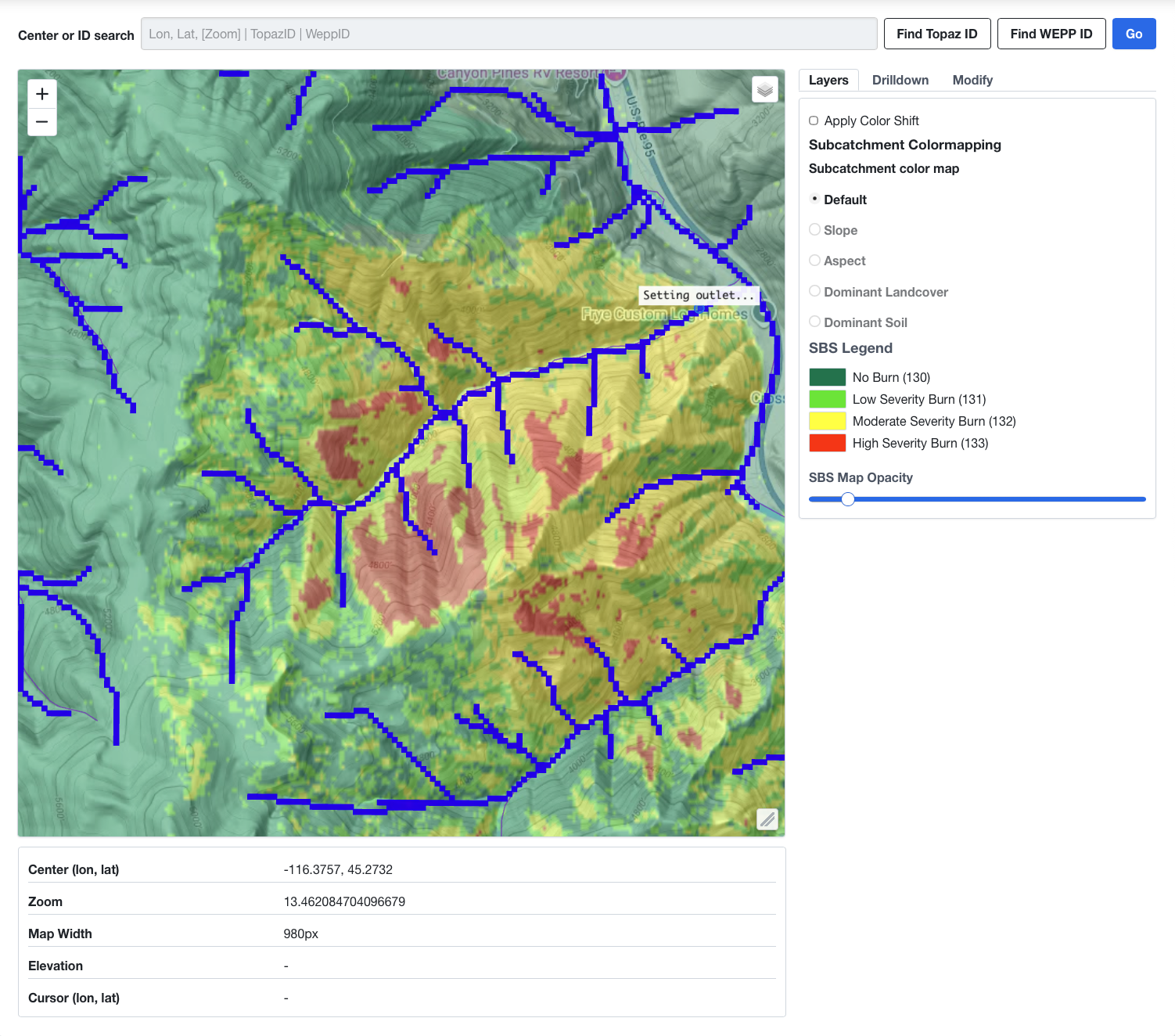Pick the Dominant Soil color map
1175x1036 pixels.
click(815, 322)
